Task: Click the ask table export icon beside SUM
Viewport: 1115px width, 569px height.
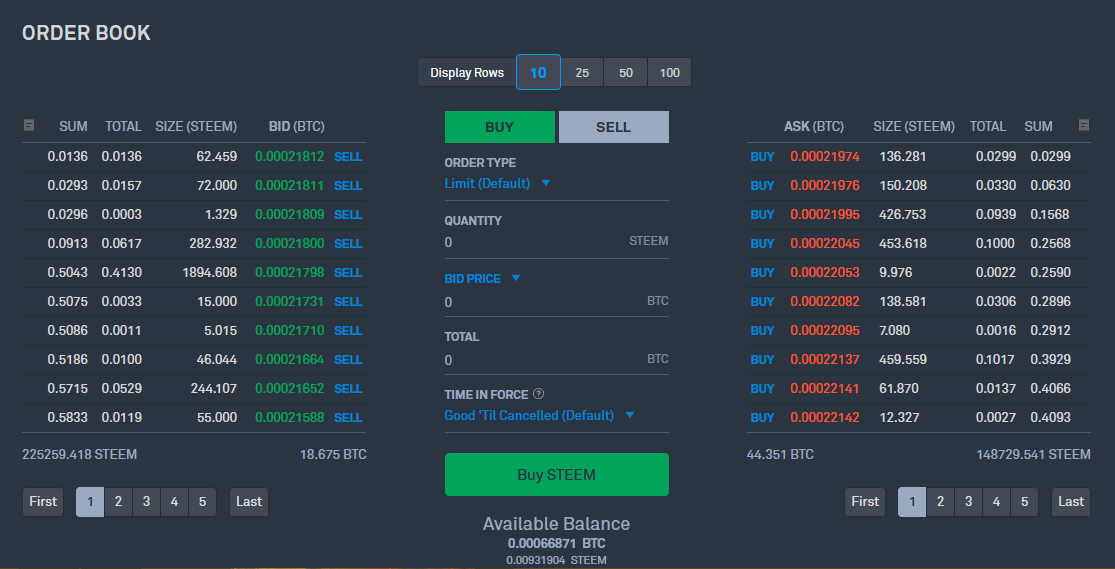Action: pyautogui.click(x=1084, y=125)
